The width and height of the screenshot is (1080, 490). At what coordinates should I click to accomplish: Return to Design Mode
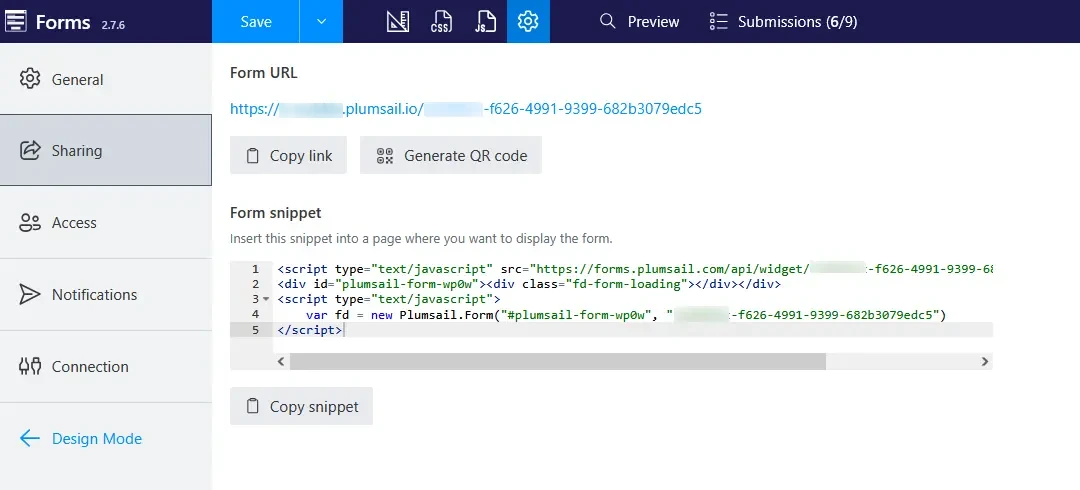pyautogui.click(x=81, y=438)
